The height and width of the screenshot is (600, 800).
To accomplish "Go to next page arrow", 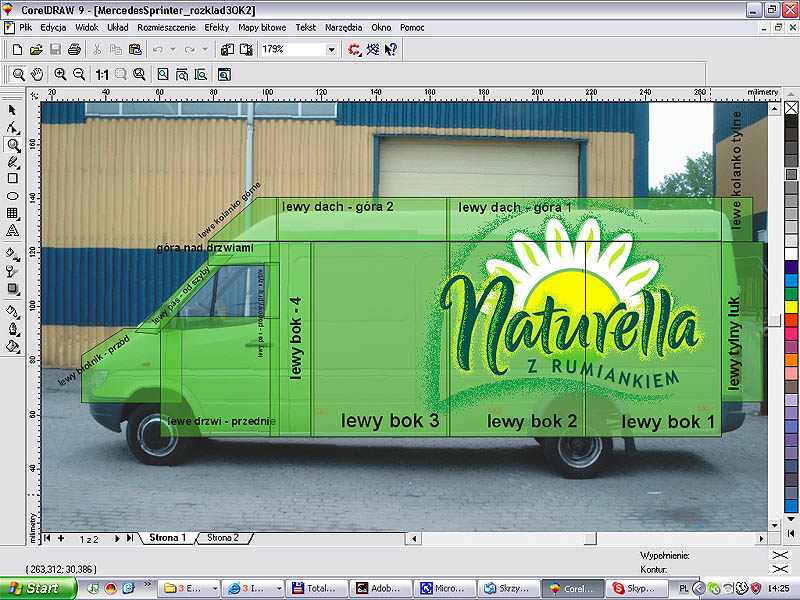I will [117, 538].
